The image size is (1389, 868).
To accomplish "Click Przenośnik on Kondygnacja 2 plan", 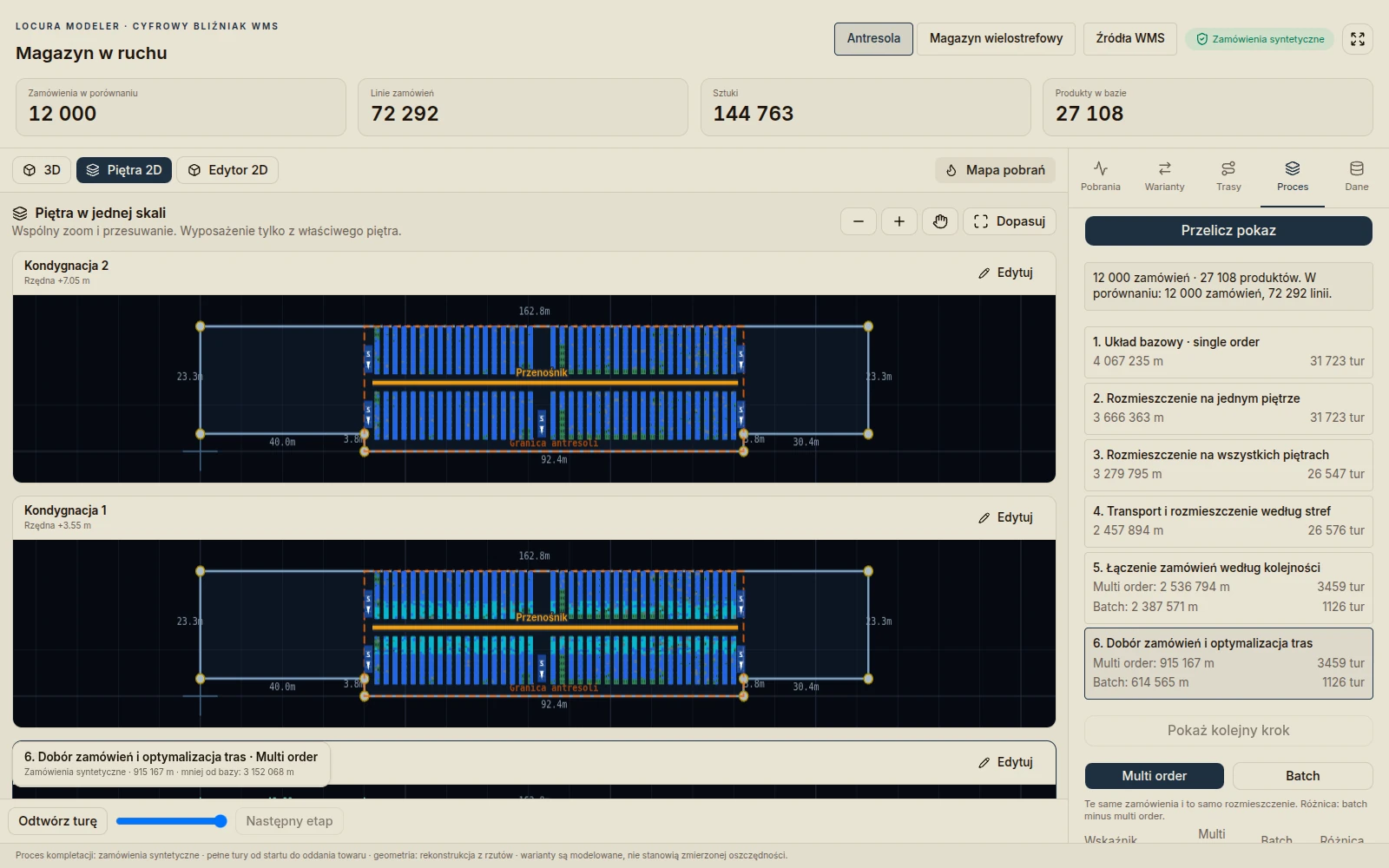I will tap(542, 372).
